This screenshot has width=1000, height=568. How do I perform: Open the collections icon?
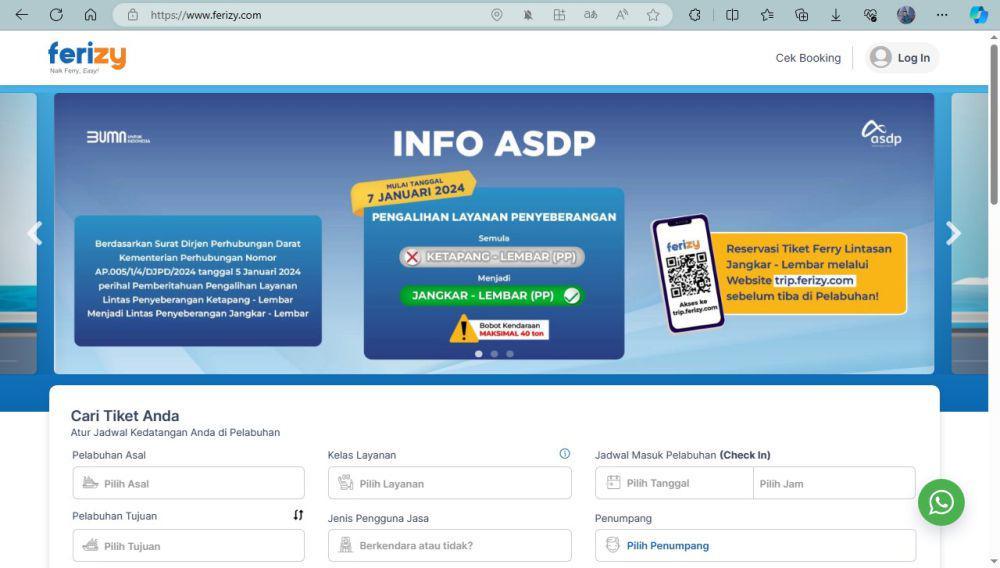[802, 15]
